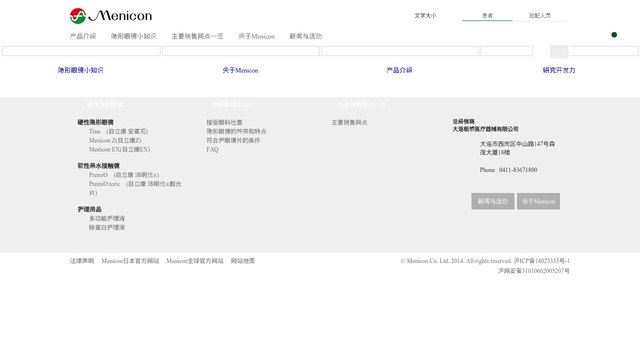
Task: Open the blue 产品介绍 link
Action: [x=399, y=70]
